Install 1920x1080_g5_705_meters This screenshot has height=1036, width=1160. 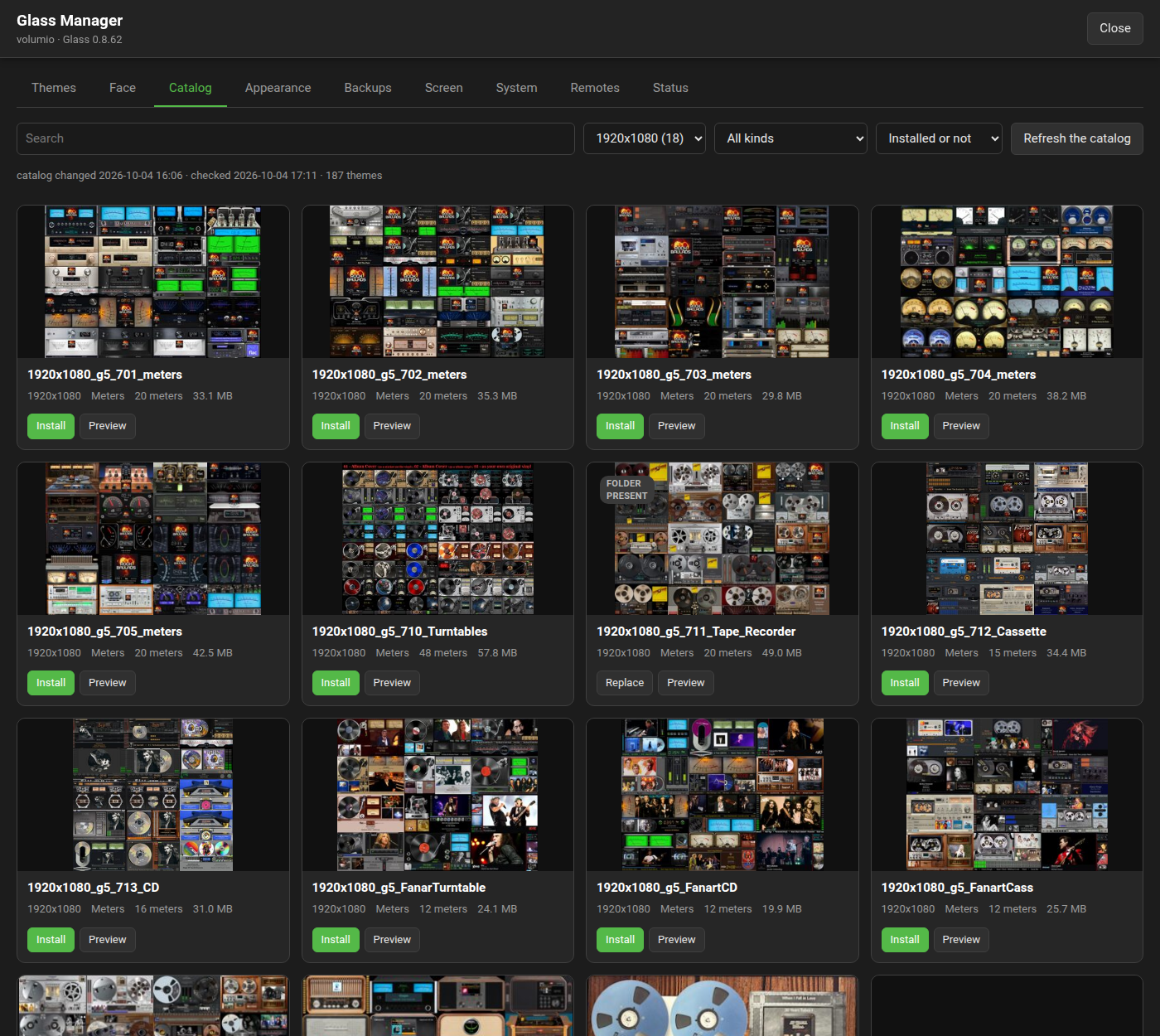click(51, 683)
